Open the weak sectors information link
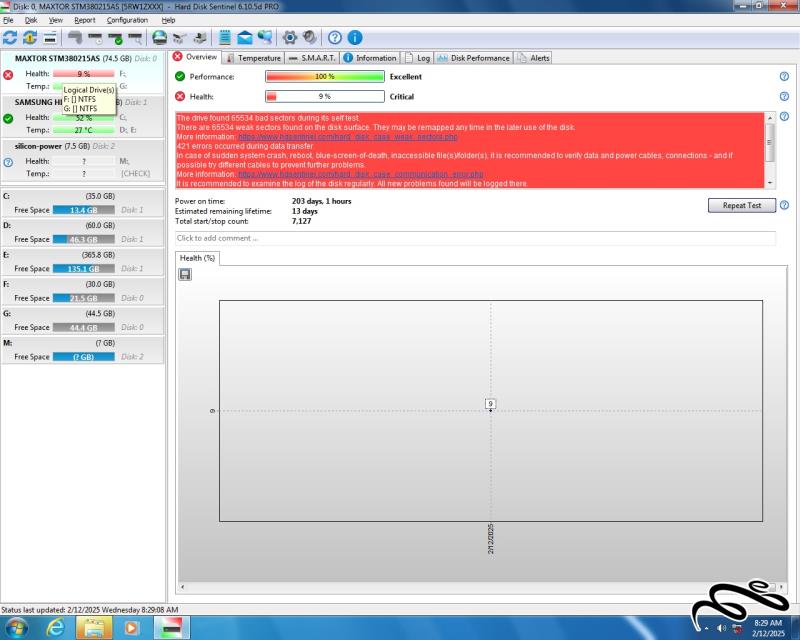This screenshot has height=640, width=800. pyautogui.click(x=348, y=137)
